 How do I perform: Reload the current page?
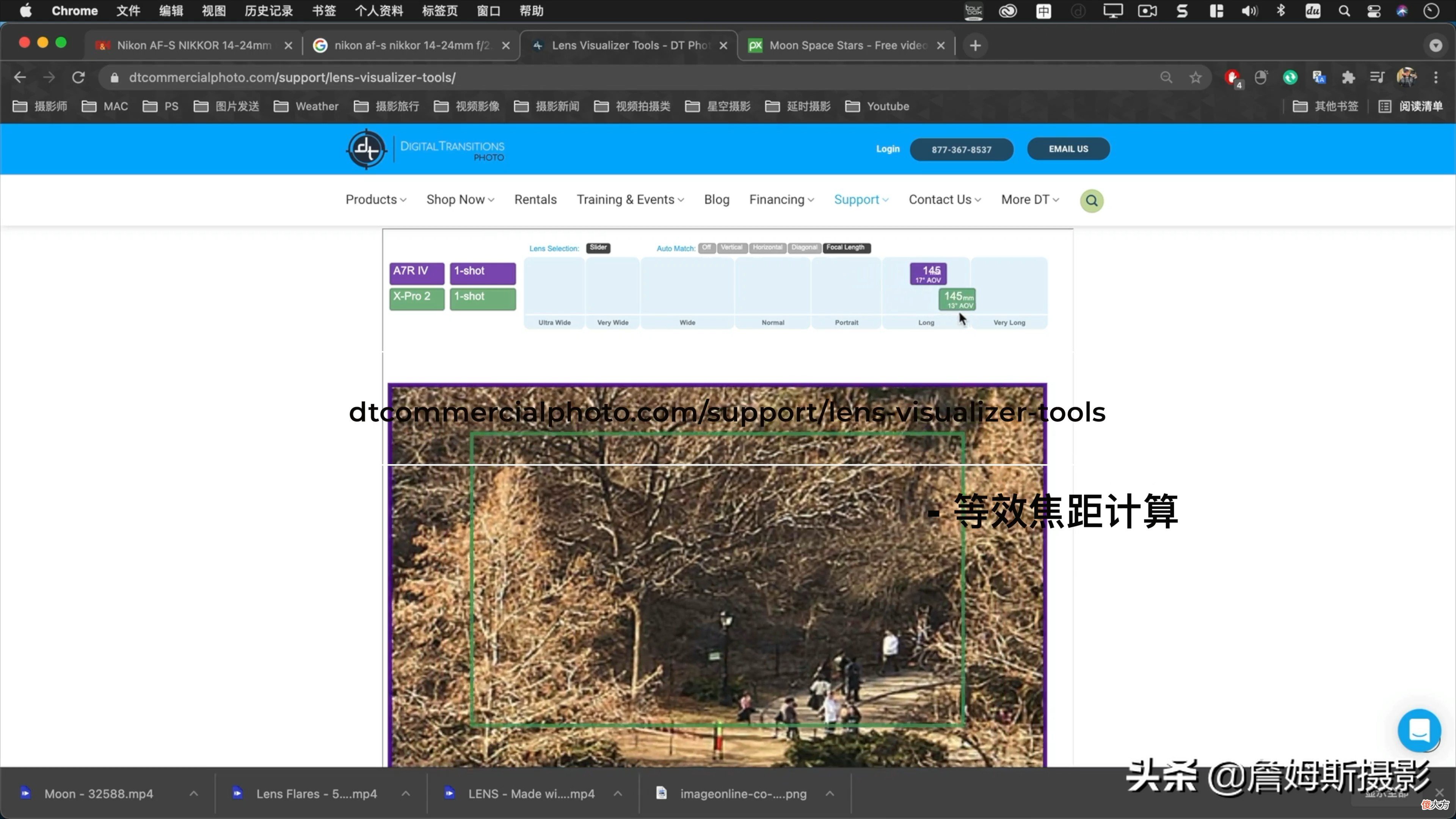pos(78,77)
